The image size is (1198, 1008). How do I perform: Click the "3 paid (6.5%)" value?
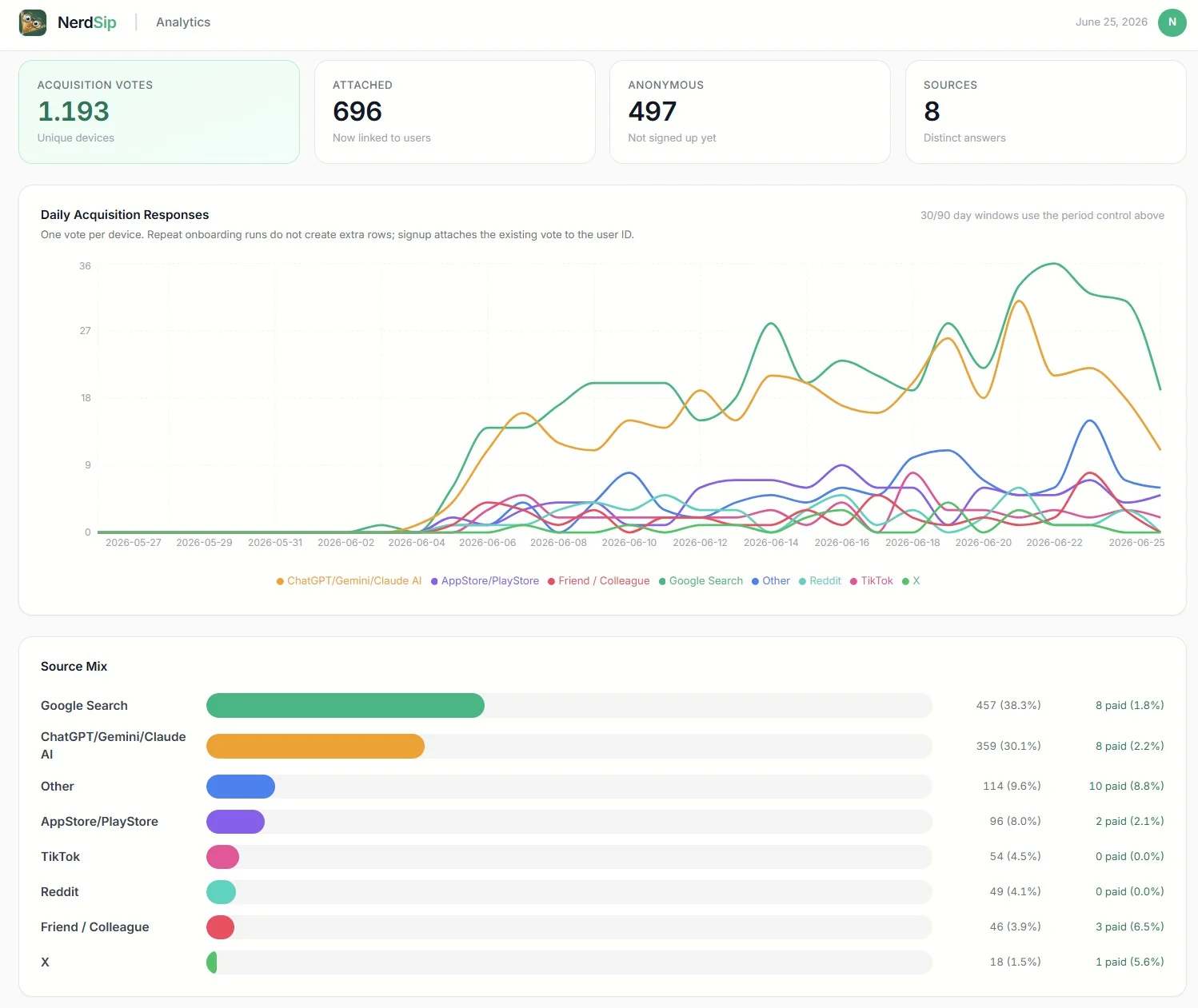pyautogui.click(x=1129, y=927)
